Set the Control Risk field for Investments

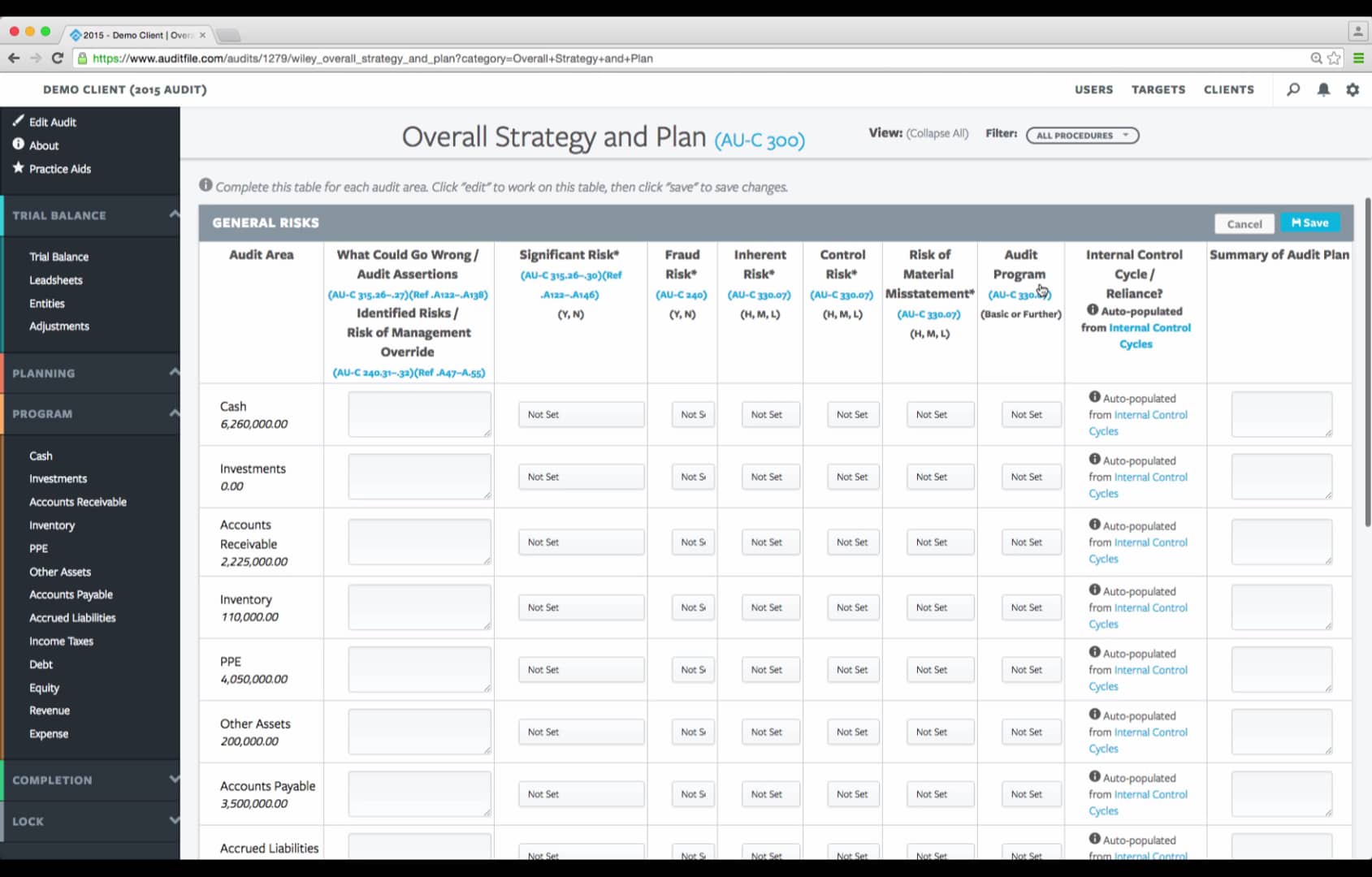tap(852, 477)
